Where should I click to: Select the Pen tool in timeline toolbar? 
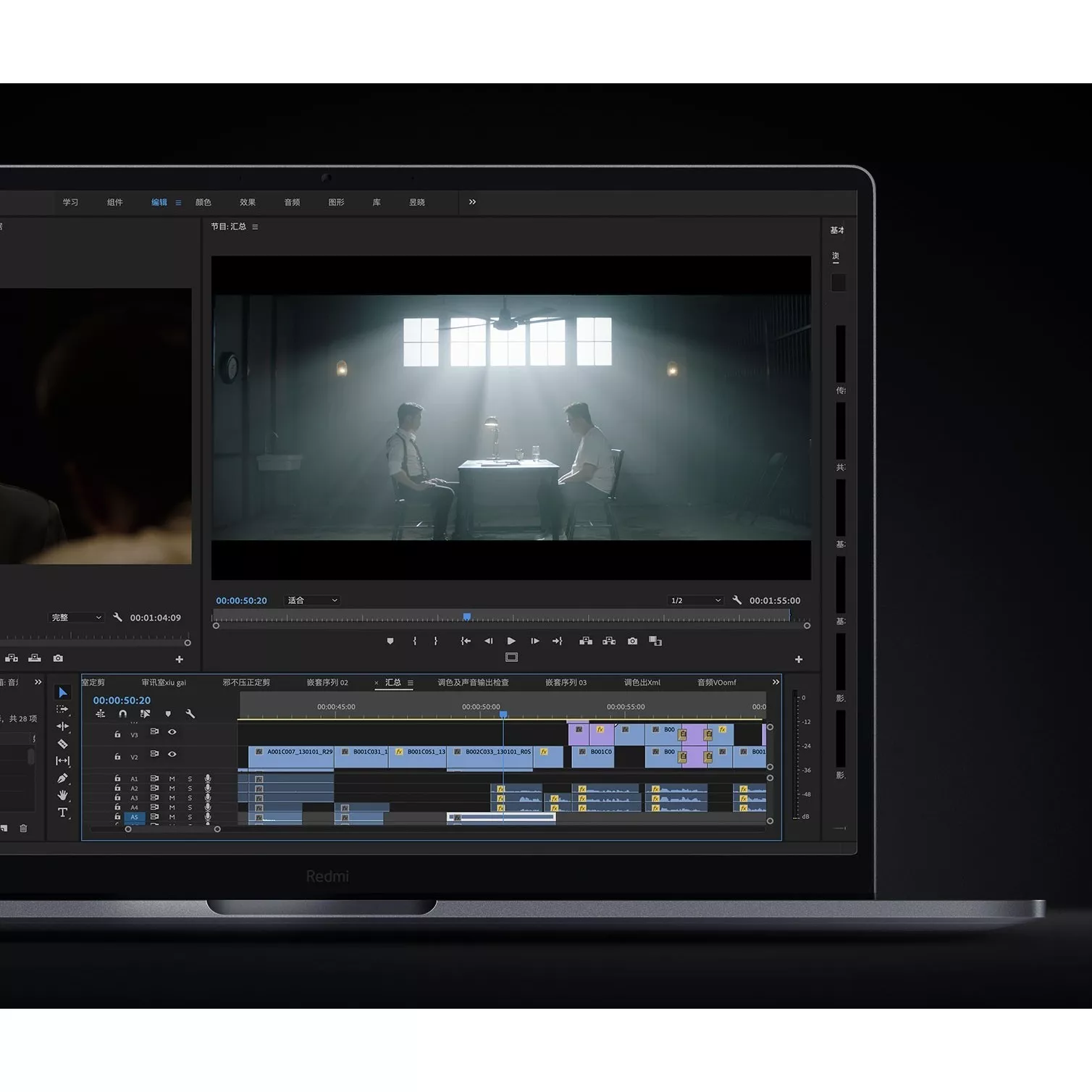pyautogui.click(x=62, y=778)
